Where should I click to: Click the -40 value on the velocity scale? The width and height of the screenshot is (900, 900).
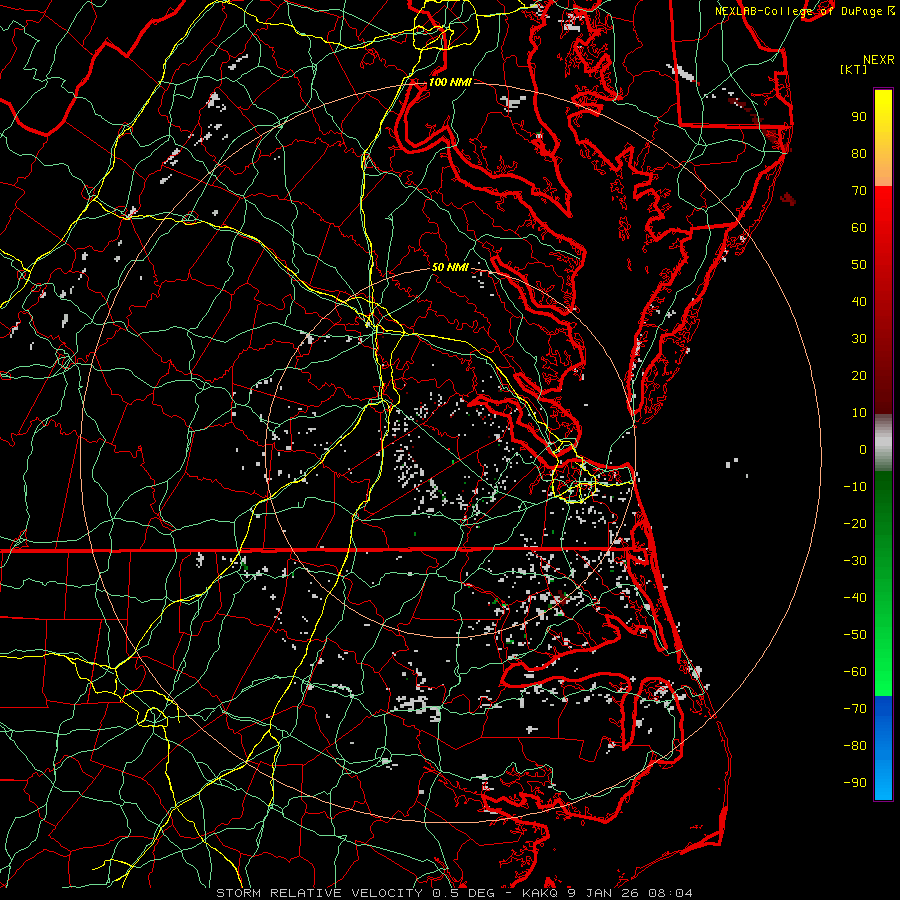(855, 598)
